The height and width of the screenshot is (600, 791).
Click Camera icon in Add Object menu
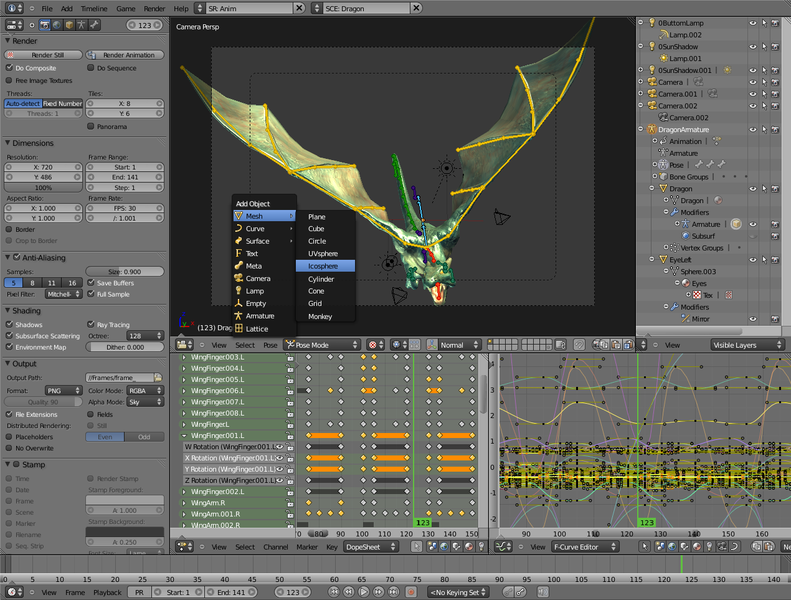pos(239,278)
